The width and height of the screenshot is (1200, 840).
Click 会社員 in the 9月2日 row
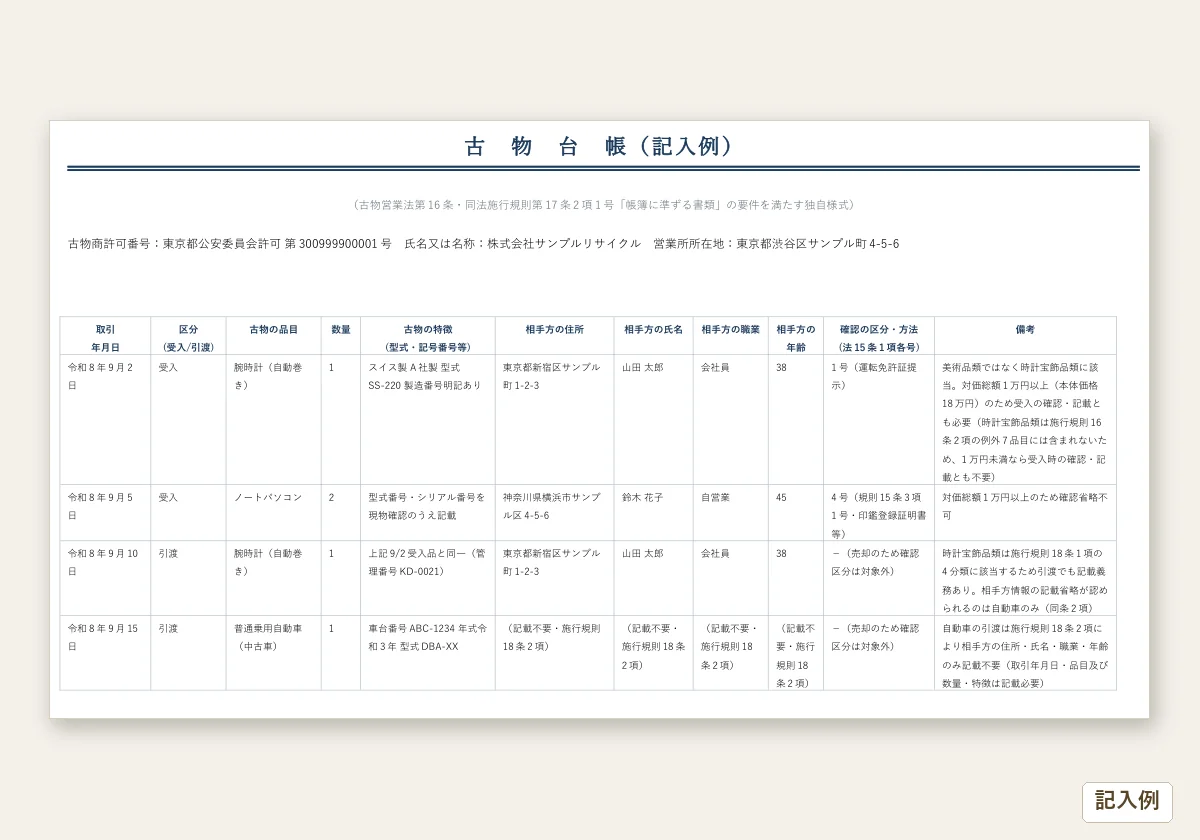coord(731,420)
